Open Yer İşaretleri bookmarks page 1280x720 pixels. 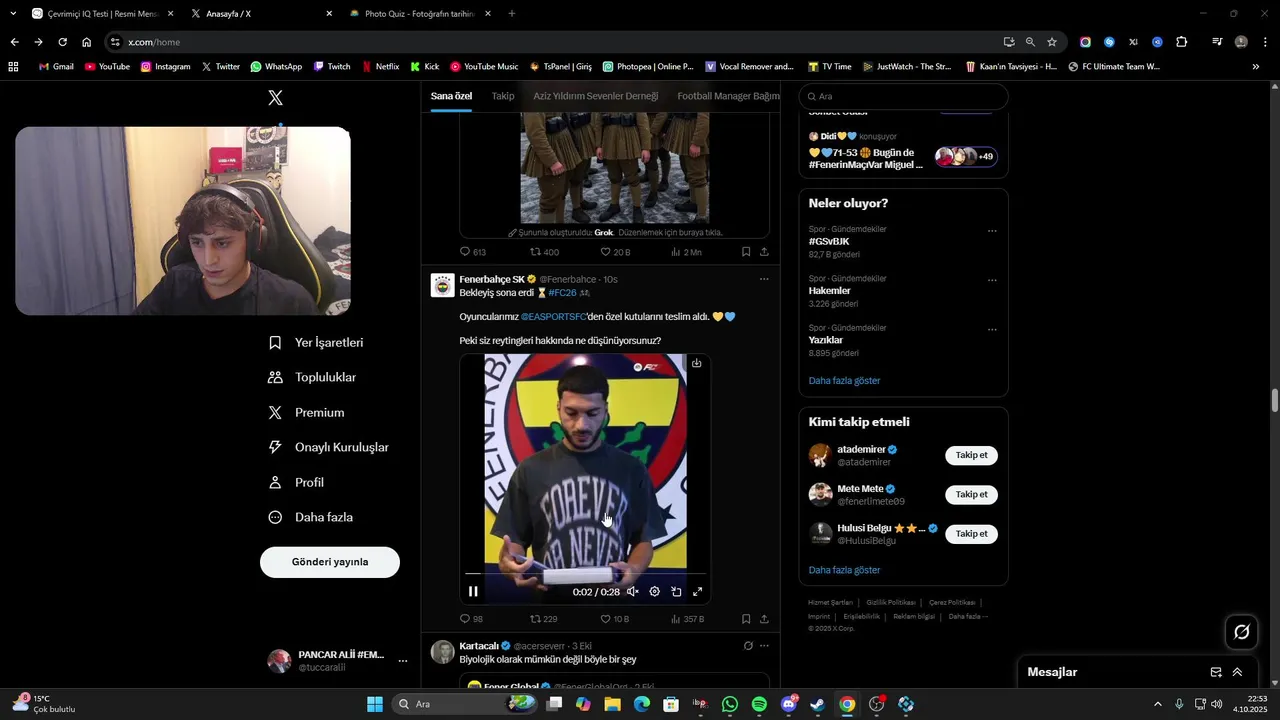pos(316,343)
